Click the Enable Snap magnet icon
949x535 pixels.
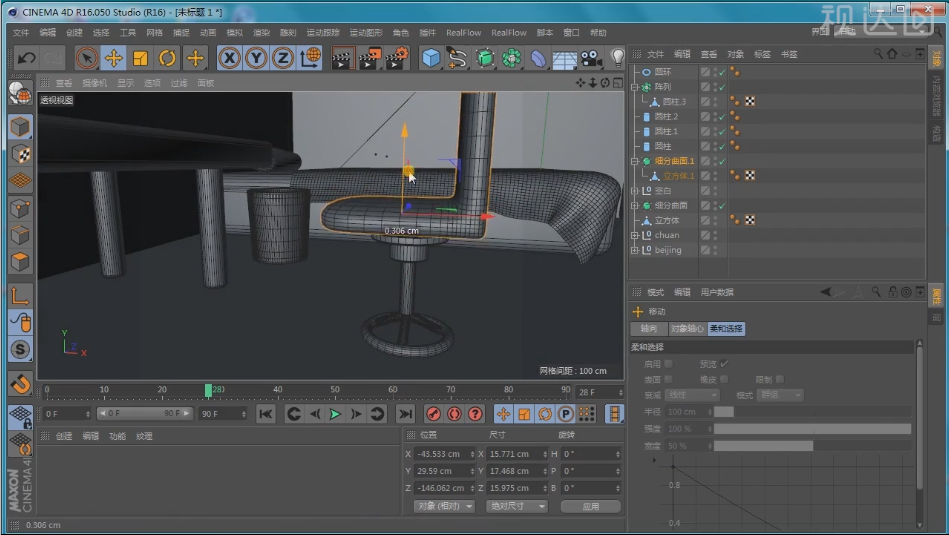point(20,384)
